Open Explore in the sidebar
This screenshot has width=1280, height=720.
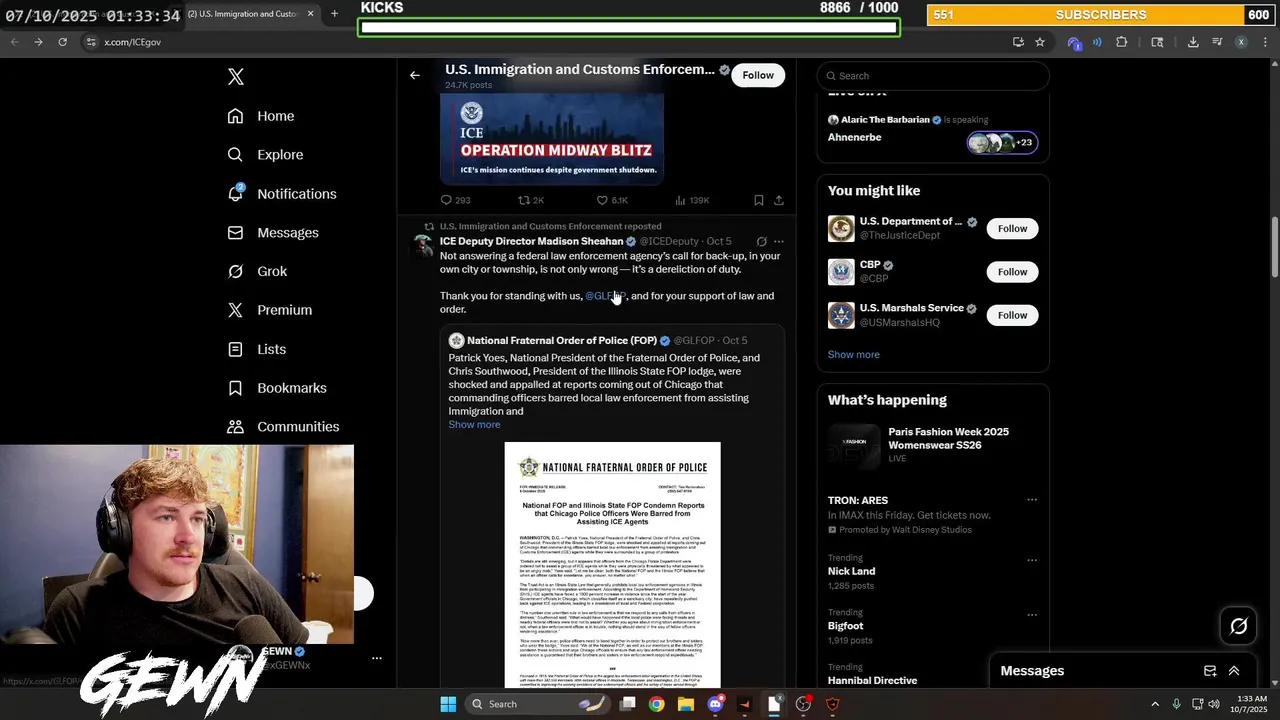pos(265,155)
